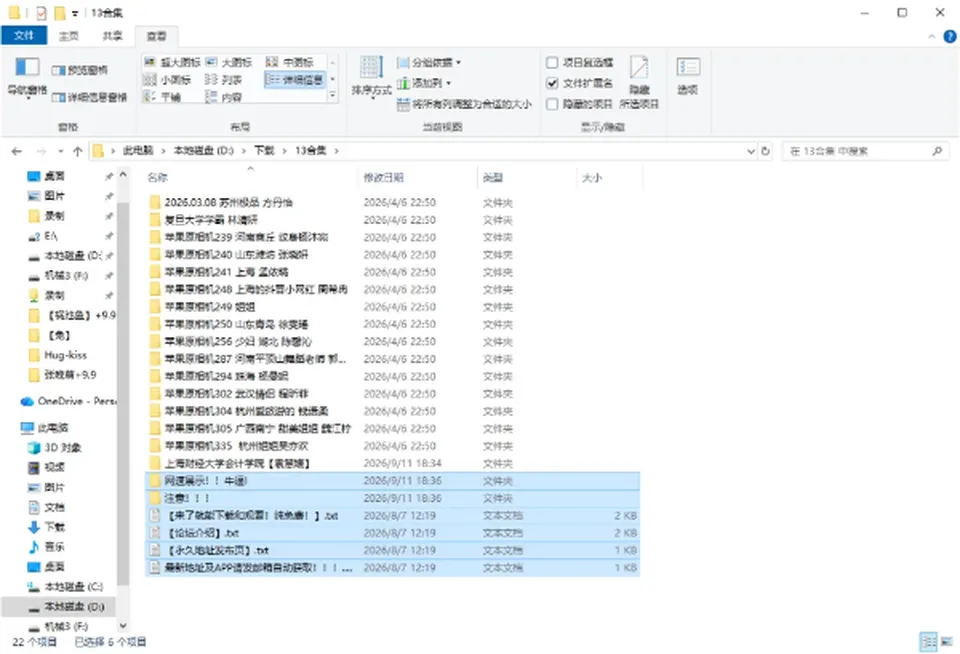Click the Help question mark icon

[950, 37]
